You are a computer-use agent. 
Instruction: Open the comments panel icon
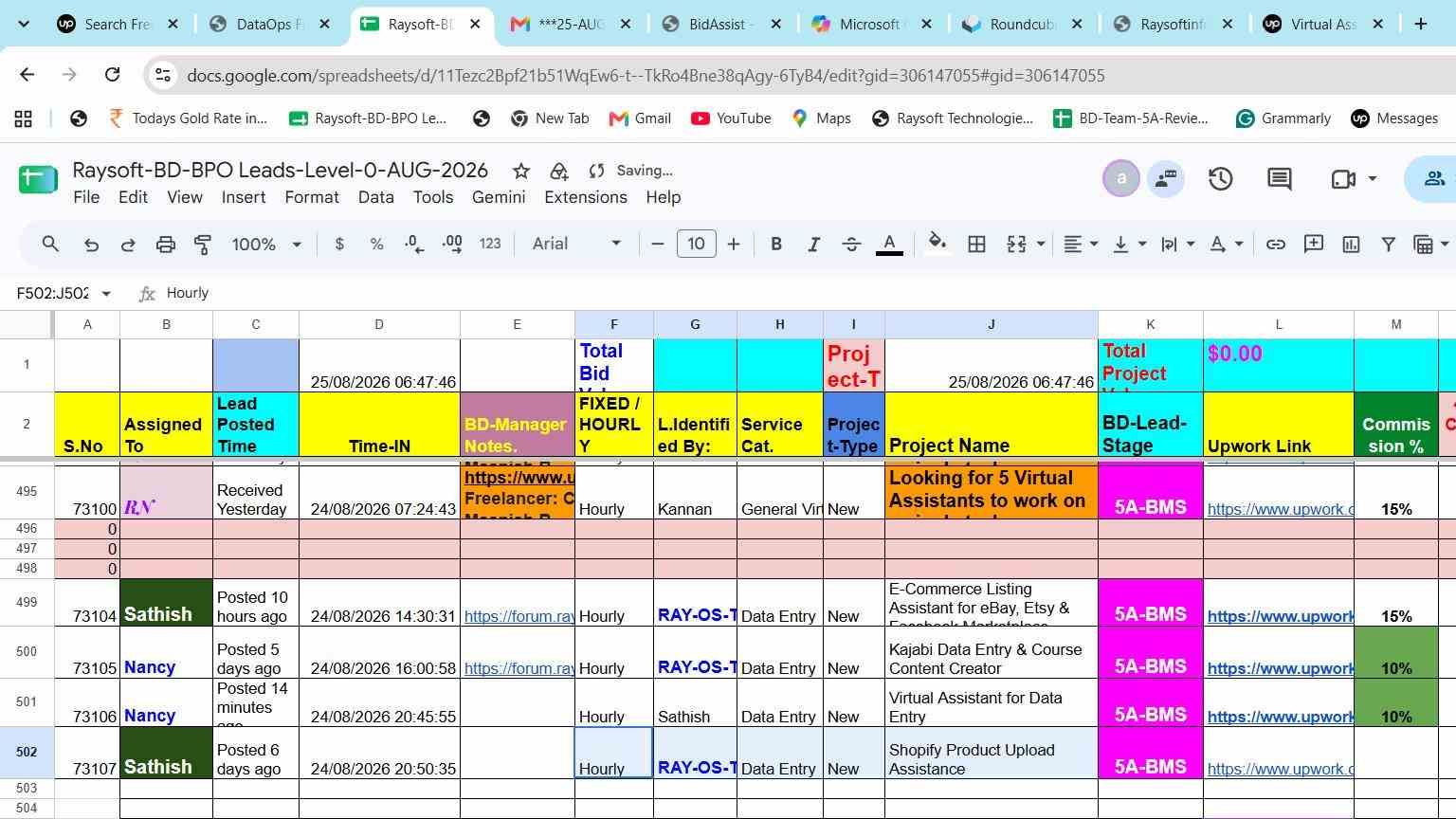click(x=1280, y=178)
